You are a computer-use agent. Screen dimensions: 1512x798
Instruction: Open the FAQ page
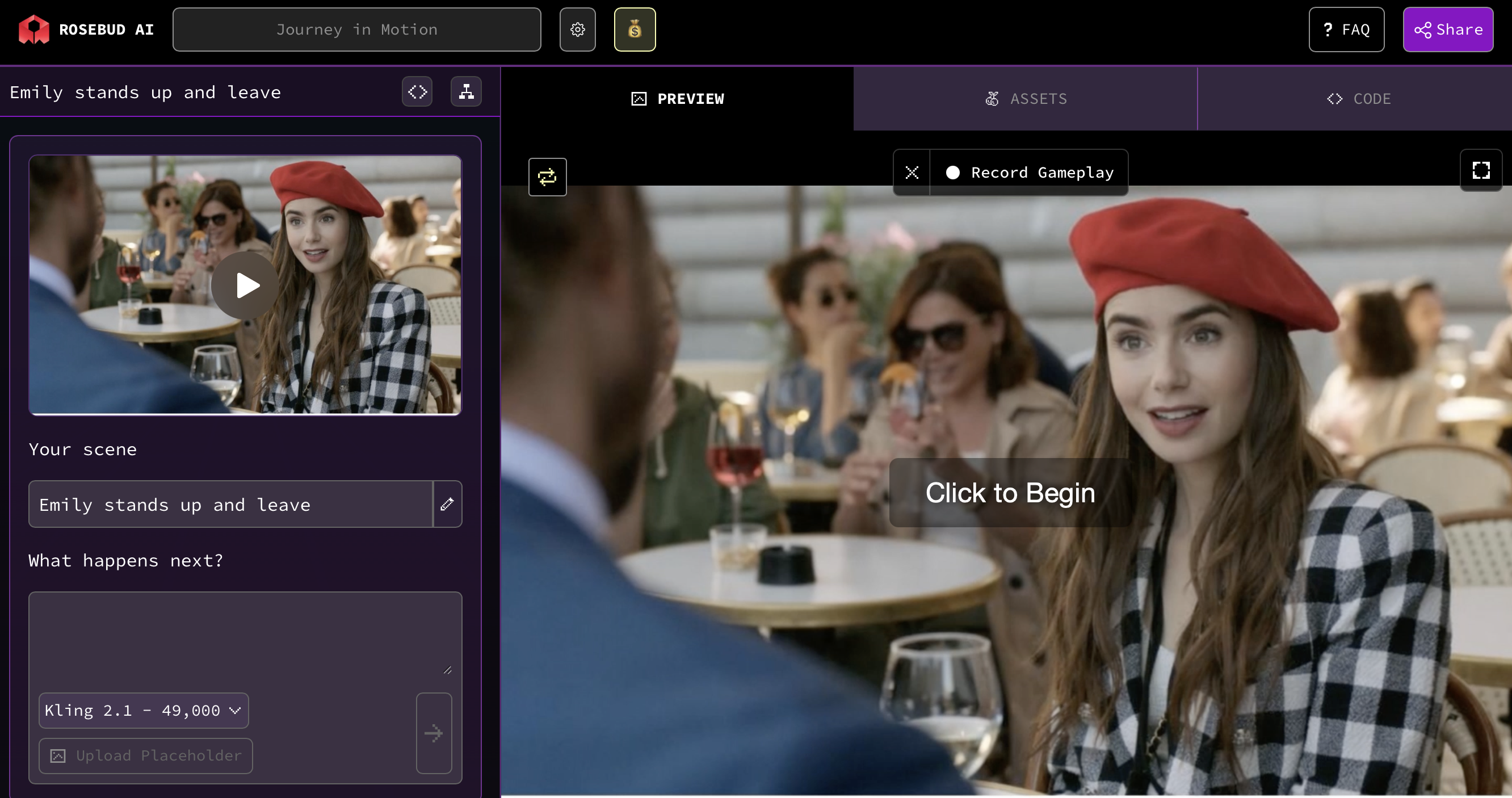(1346, 30)
